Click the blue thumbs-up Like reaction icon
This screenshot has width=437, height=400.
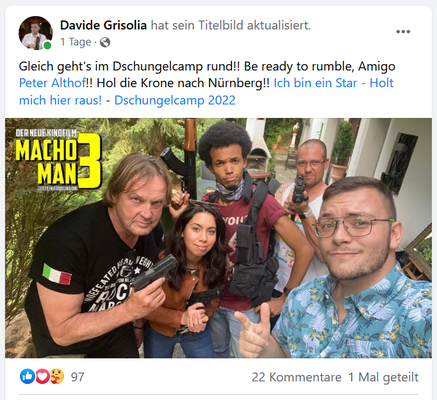click(27, 377)
